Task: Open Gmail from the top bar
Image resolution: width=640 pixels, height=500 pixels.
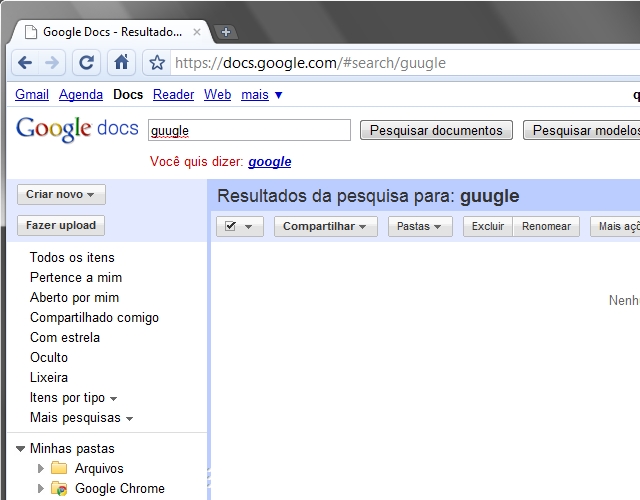Action: tap(32, 95)
